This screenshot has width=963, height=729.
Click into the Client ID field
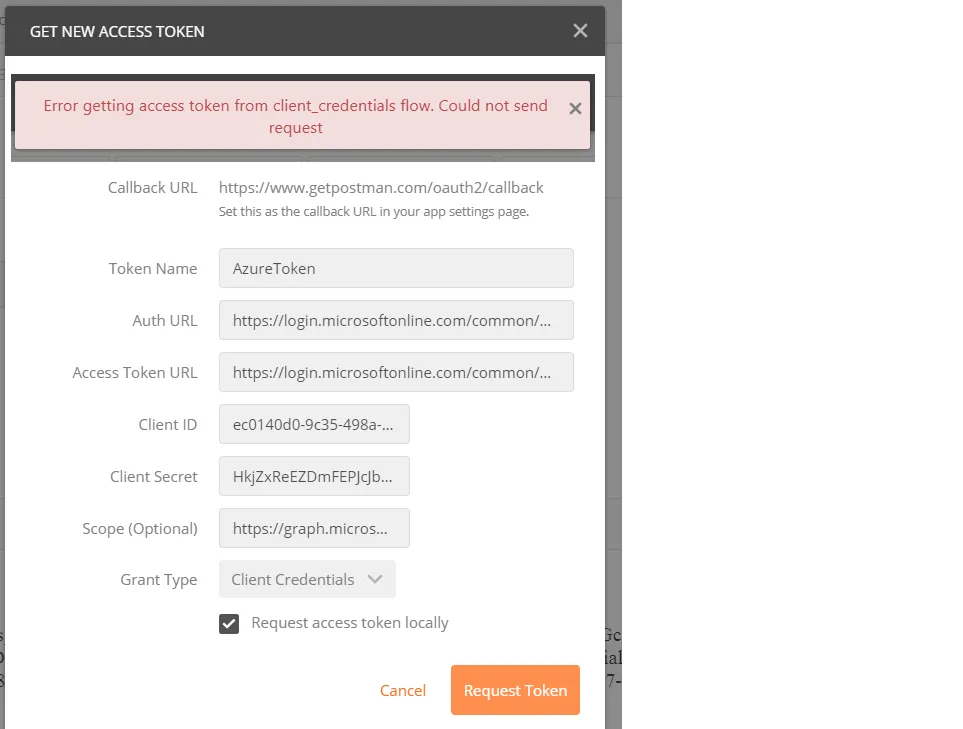pyautogui.click(x=314, y=424)
